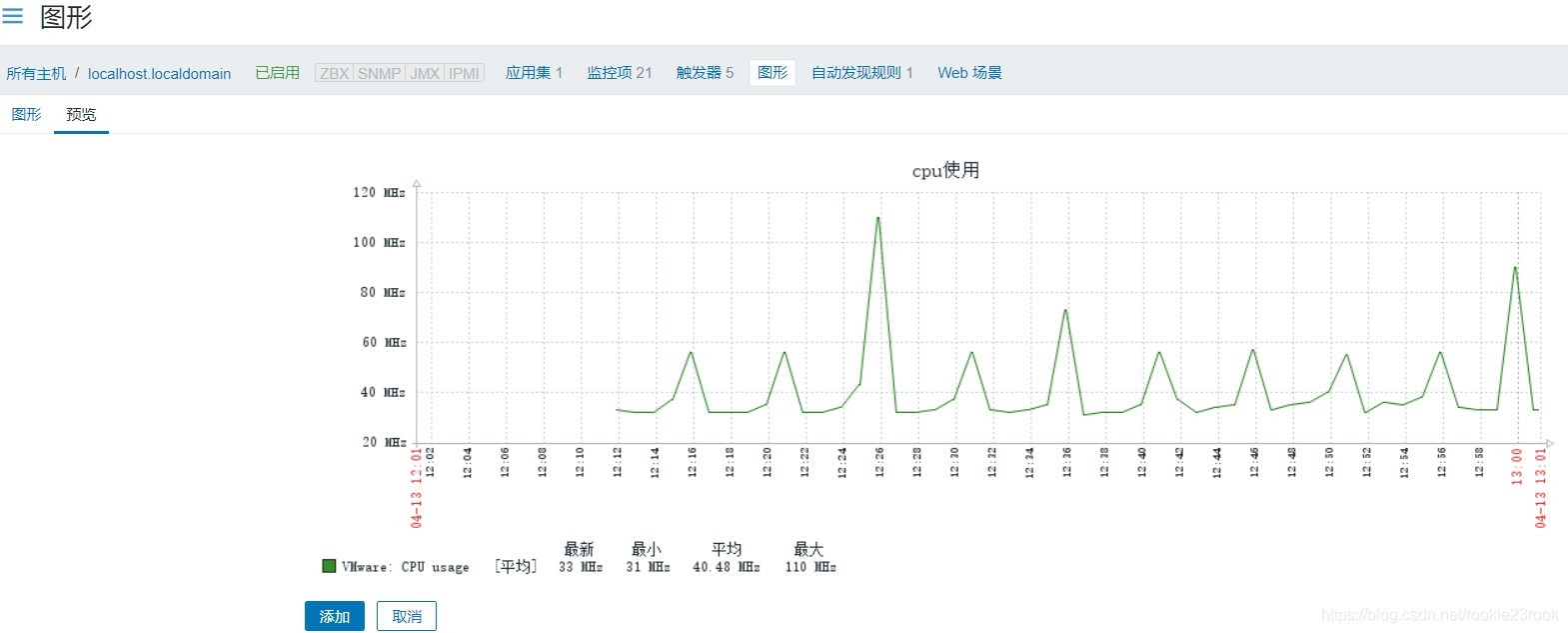Viewport: 1568px width, 633px height.
Task: Click the 最新 value 33 MHz
Action: pos(581,567)
